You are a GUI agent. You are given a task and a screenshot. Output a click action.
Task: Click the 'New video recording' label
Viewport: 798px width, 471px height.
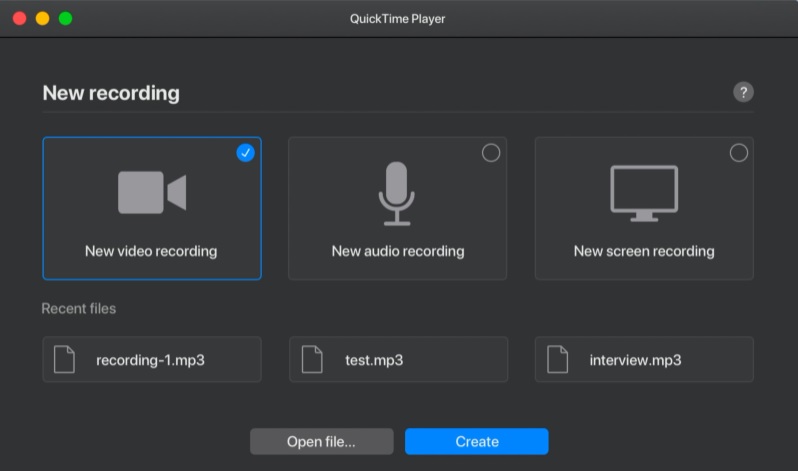(151, 251)
